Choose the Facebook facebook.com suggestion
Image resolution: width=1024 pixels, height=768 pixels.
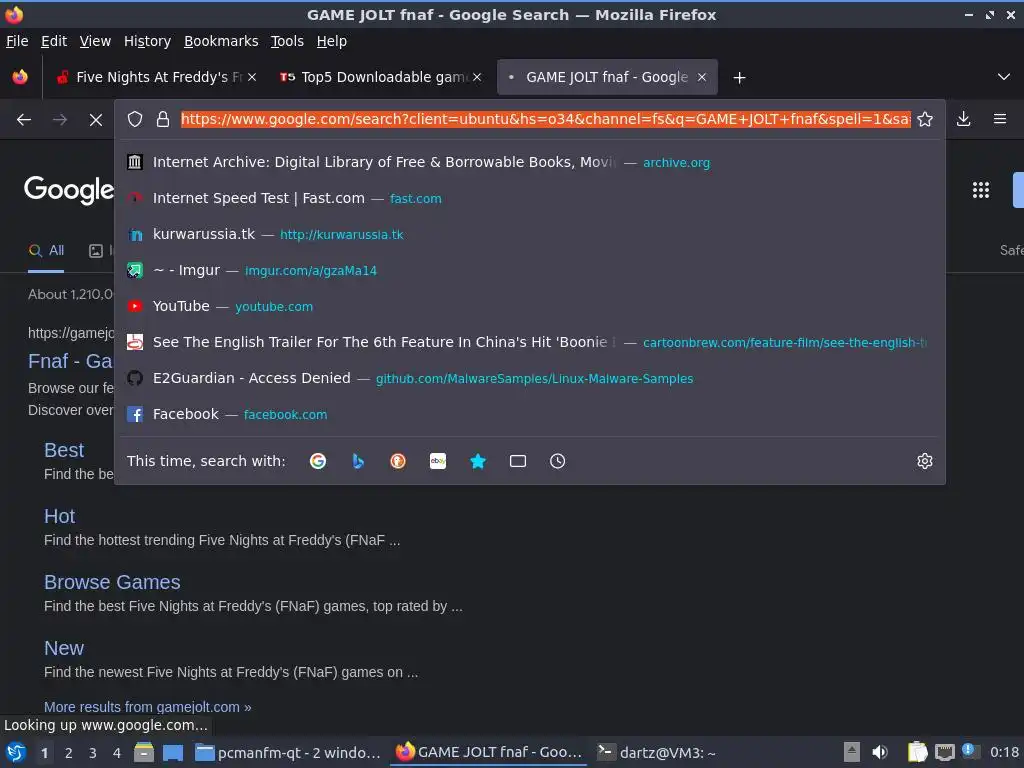point(530,414)
